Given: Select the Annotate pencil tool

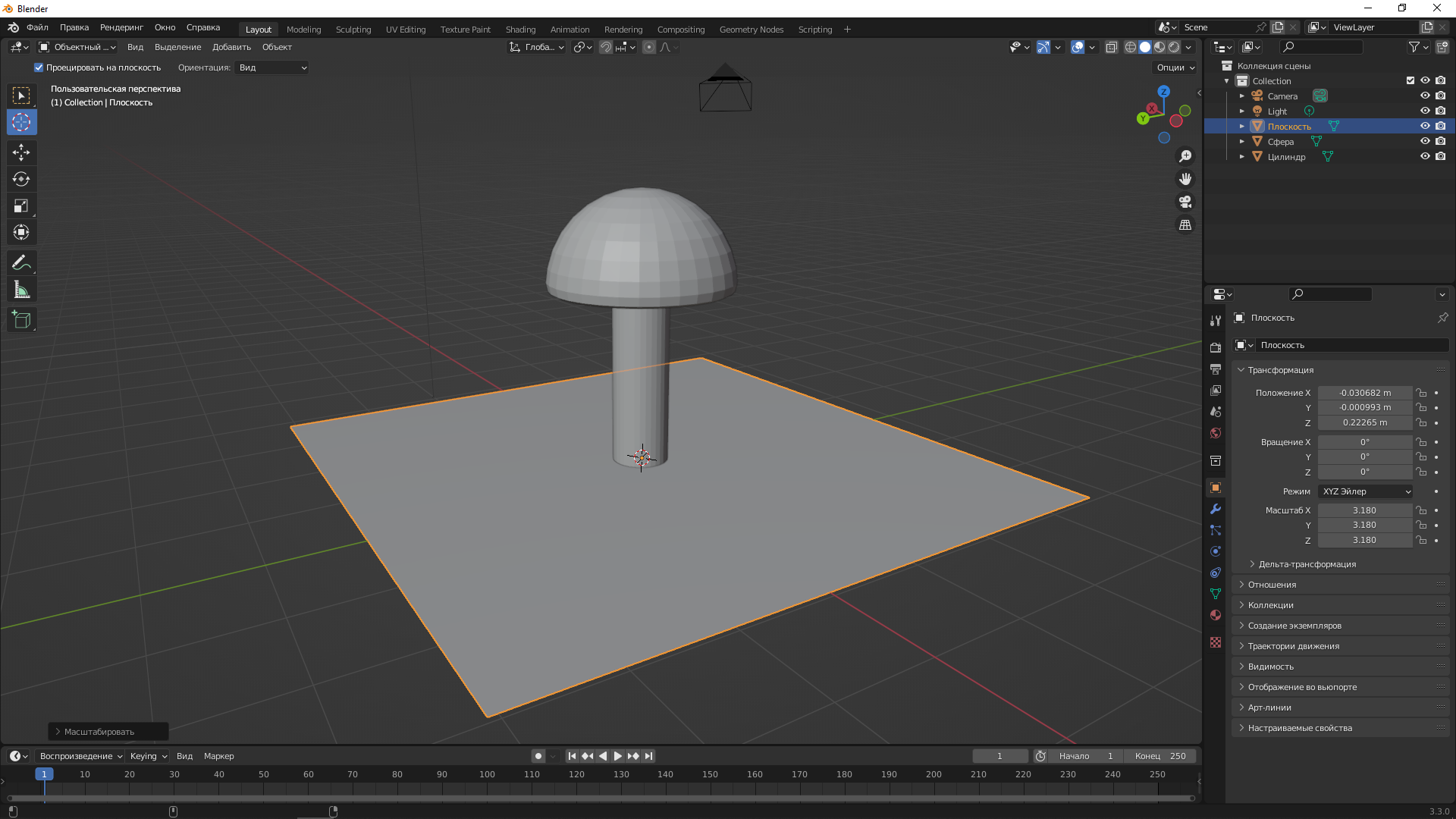Looking at the screenshot, I should click(x=21, y=263).
